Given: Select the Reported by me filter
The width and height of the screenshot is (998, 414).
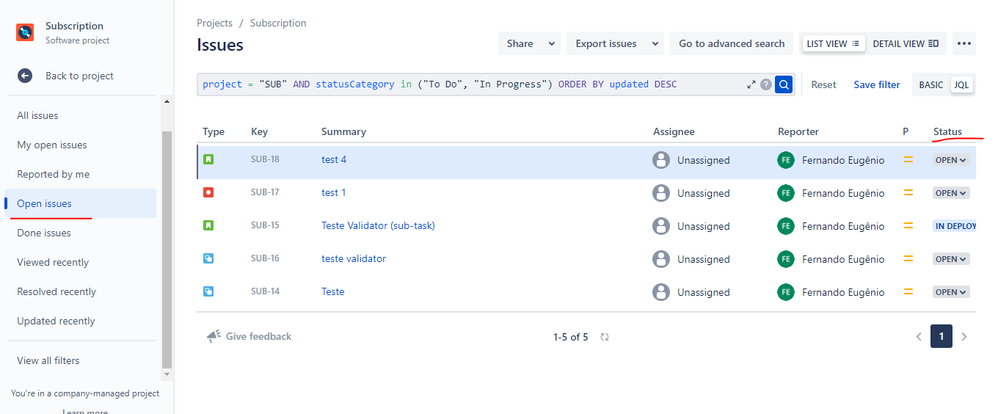Looking at the screenshot, I should pyautogui.click(x=80, y=174).
